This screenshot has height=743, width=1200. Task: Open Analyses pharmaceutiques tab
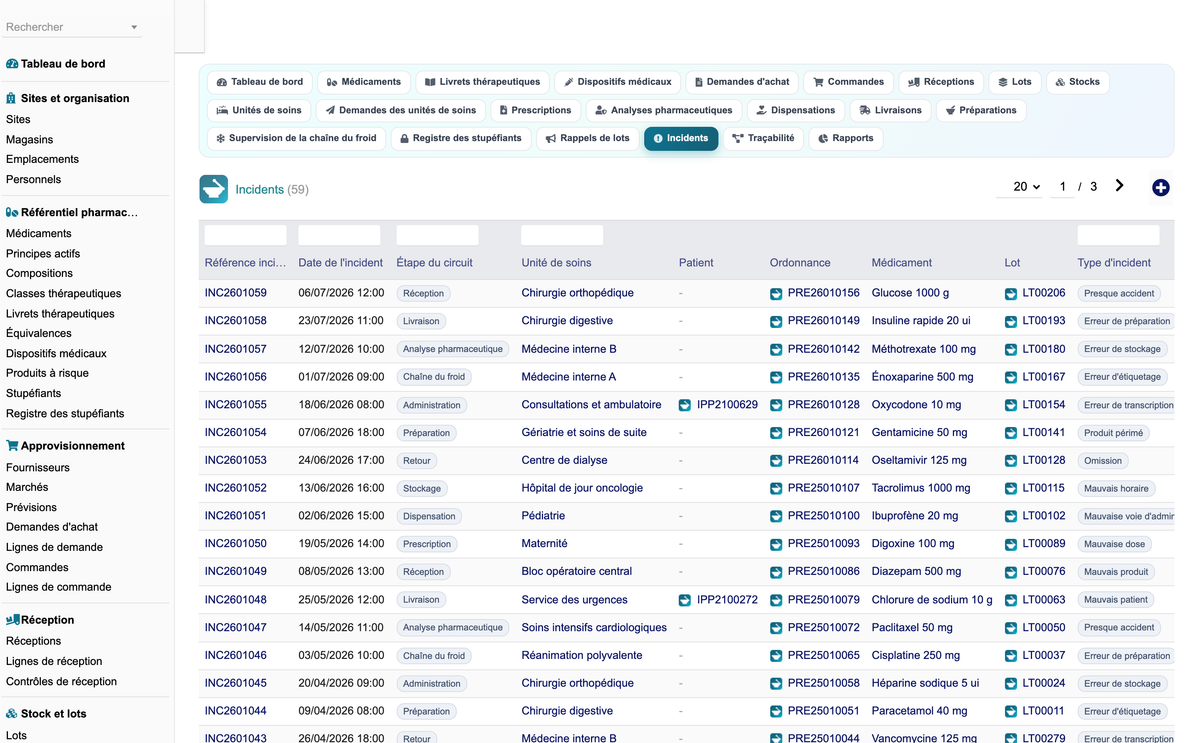663,110
